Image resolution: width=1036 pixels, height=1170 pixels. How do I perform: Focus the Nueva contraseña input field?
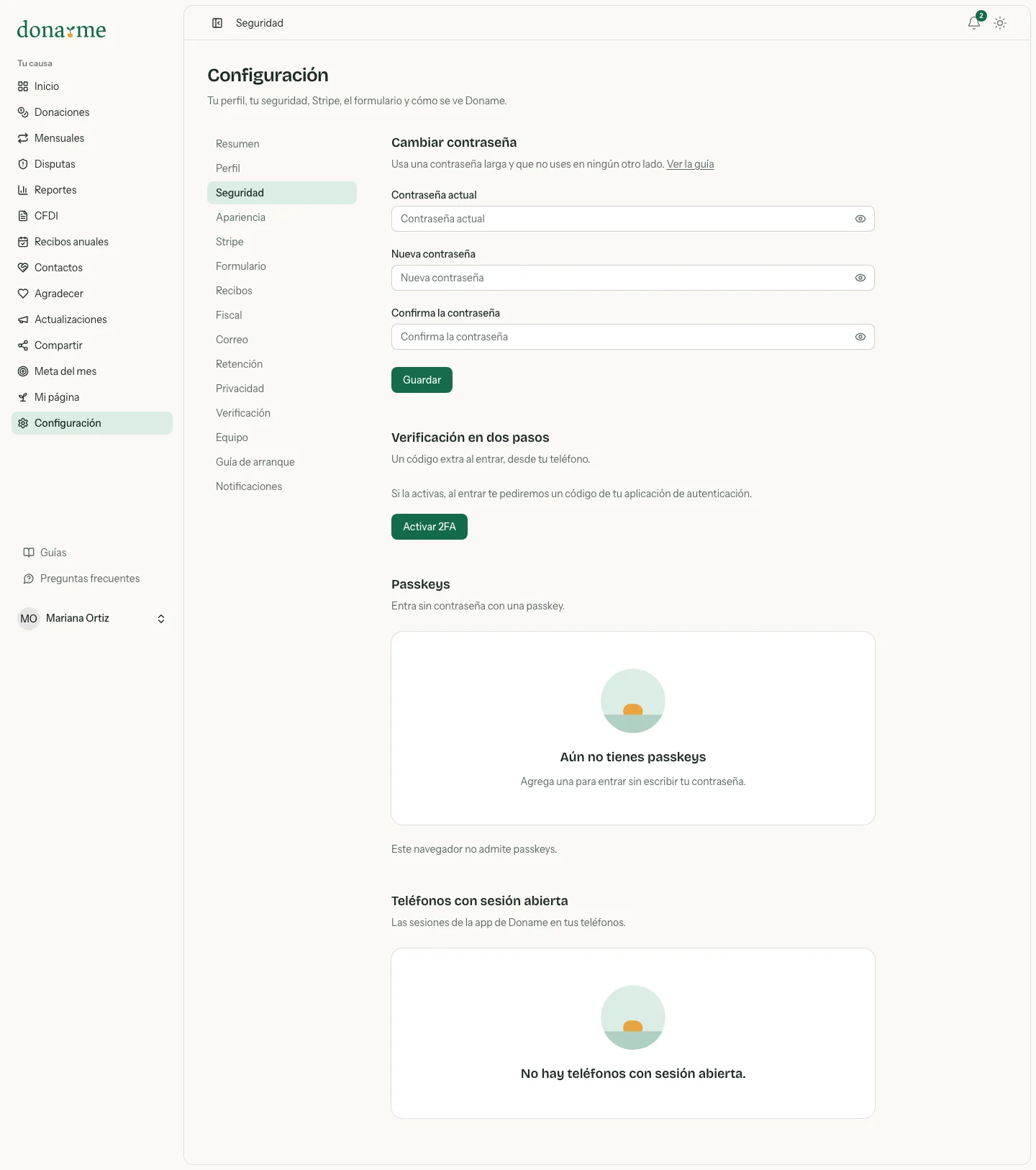pos(633,278)
